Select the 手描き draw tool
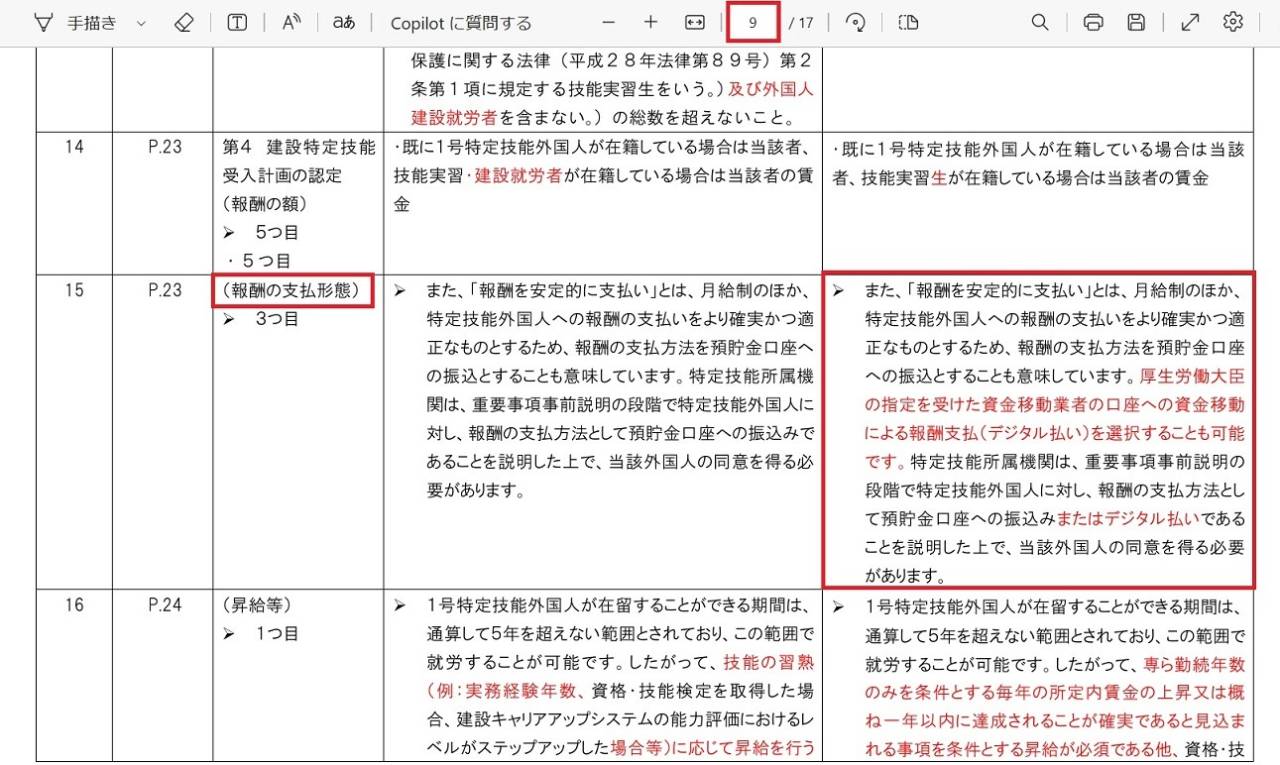This screenshot has width=1280, height=765. pyautogui.click(x=76, y=23)
